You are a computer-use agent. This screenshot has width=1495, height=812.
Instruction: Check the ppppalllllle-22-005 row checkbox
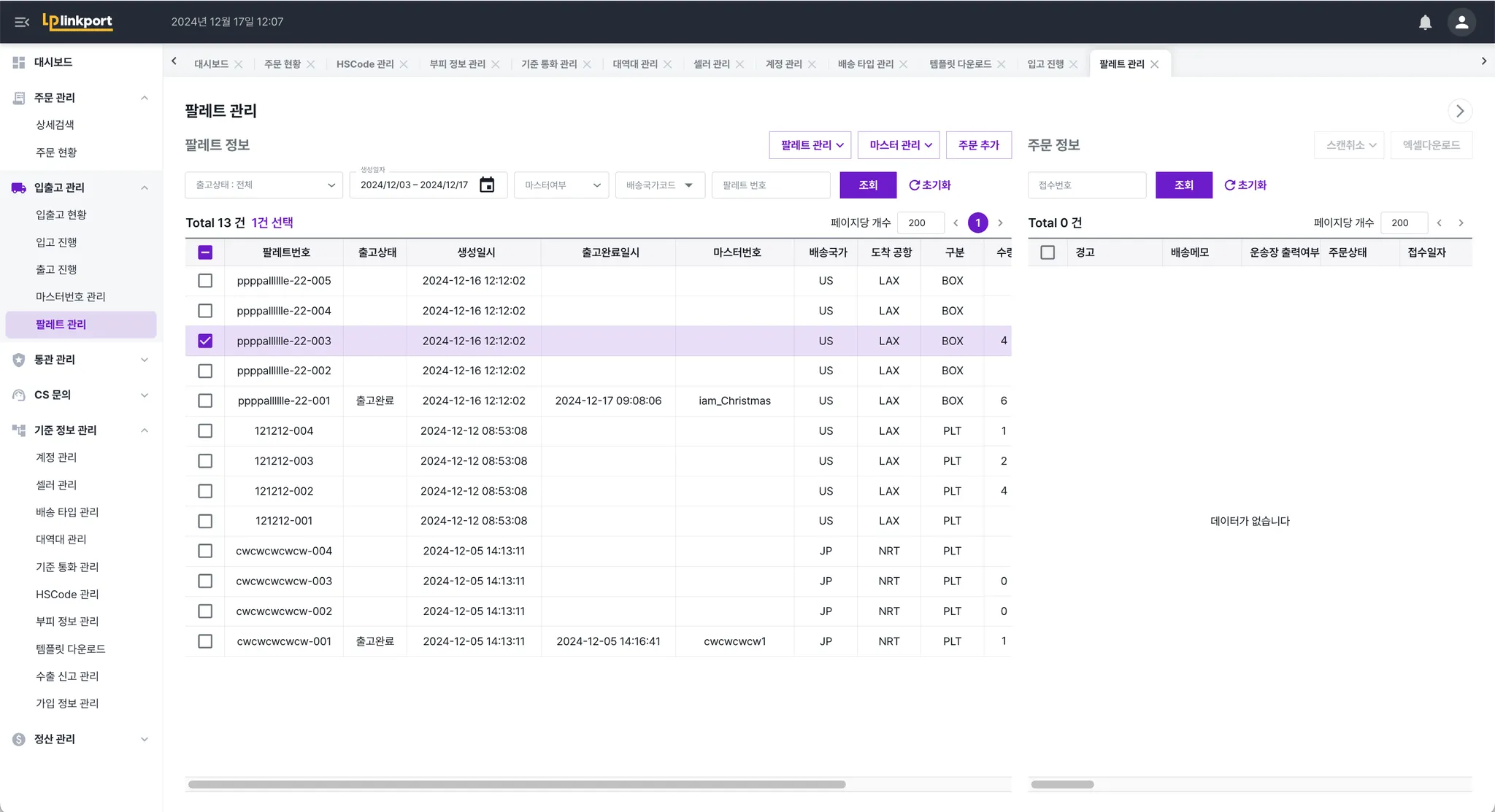point(205,281)
